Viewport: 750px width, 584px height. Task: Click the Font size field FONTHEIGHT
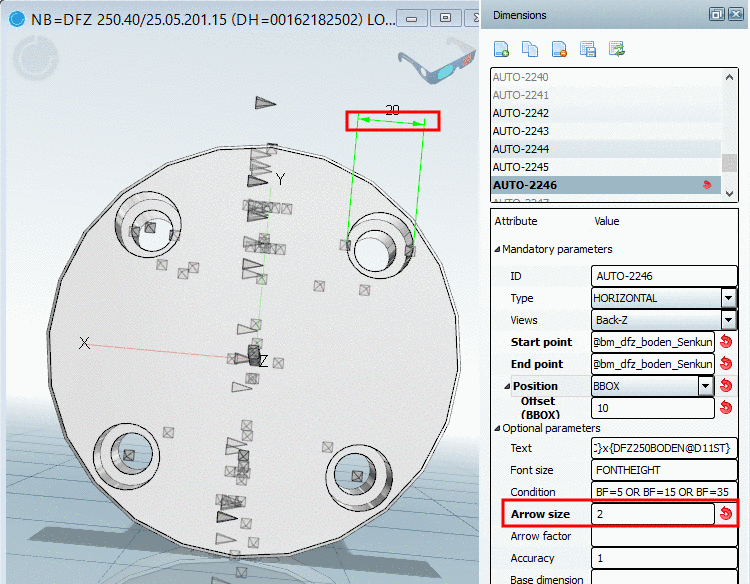(664, 470)
